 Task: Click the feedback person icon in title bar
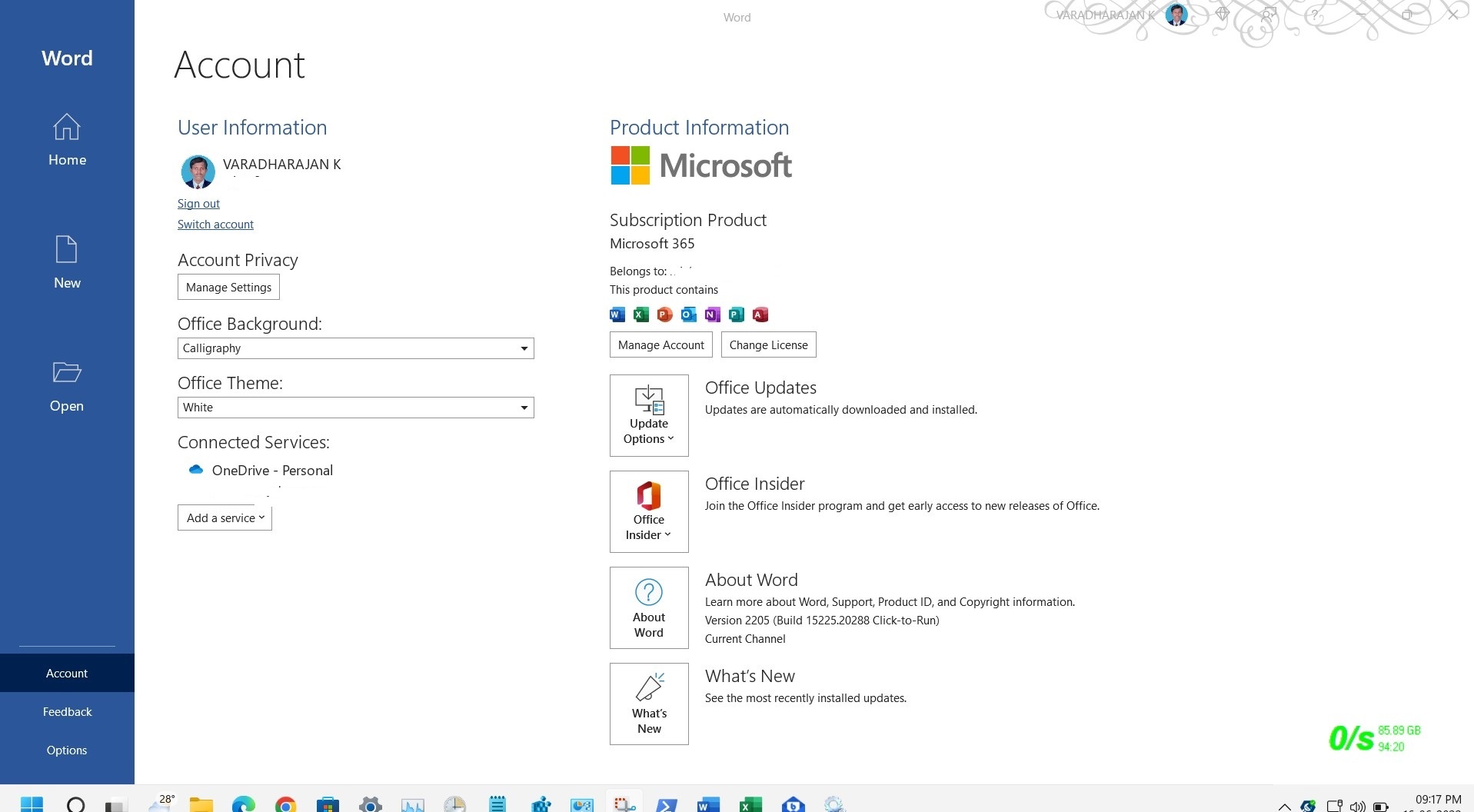[x=1269, y=15]
